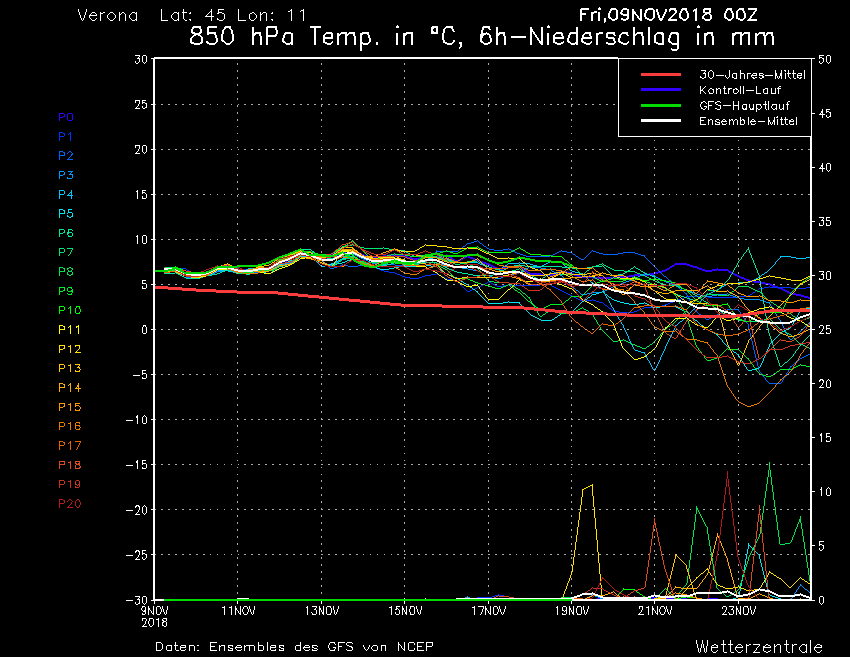Click the P20 ensemble member label

tap(69, 504)
